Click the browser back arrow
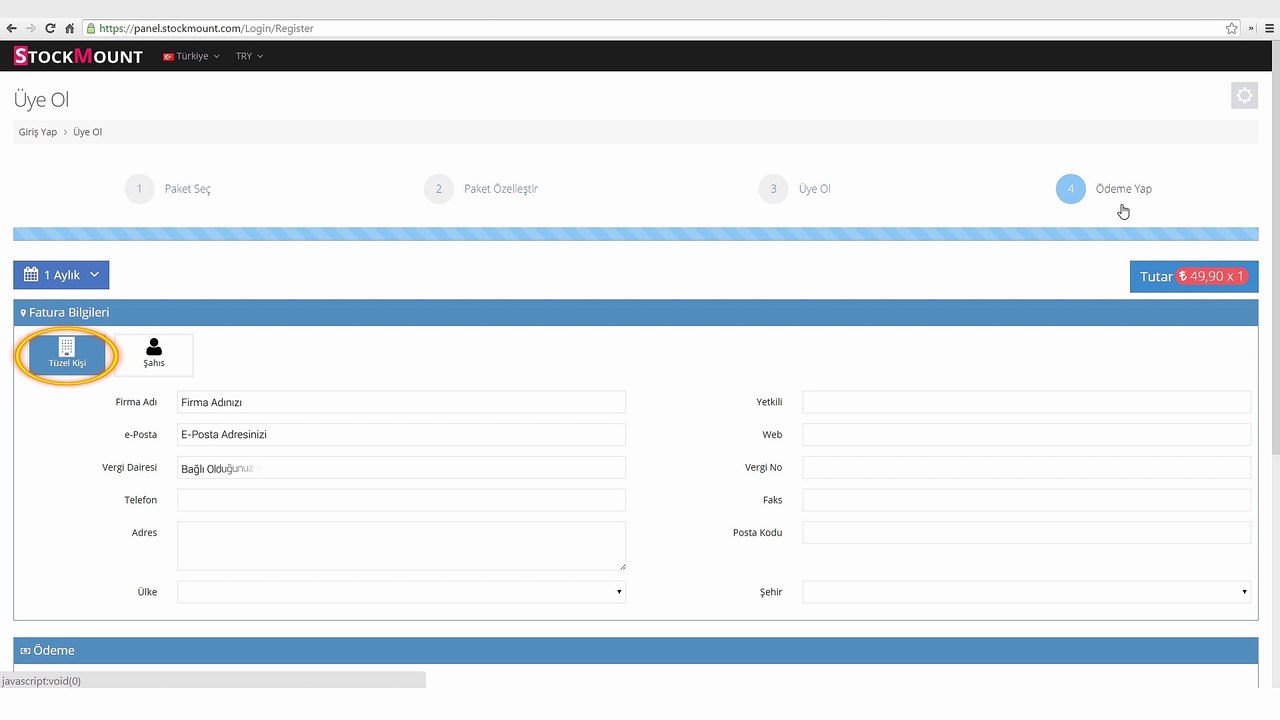This screenshot has height=720, width=1280. point(11,28)
